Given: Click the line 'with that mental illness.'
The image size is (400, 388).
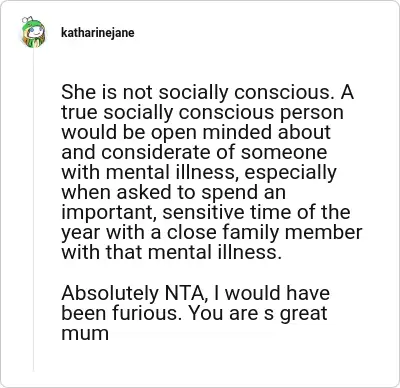Looking at the screenshot, I should [172, 252].
